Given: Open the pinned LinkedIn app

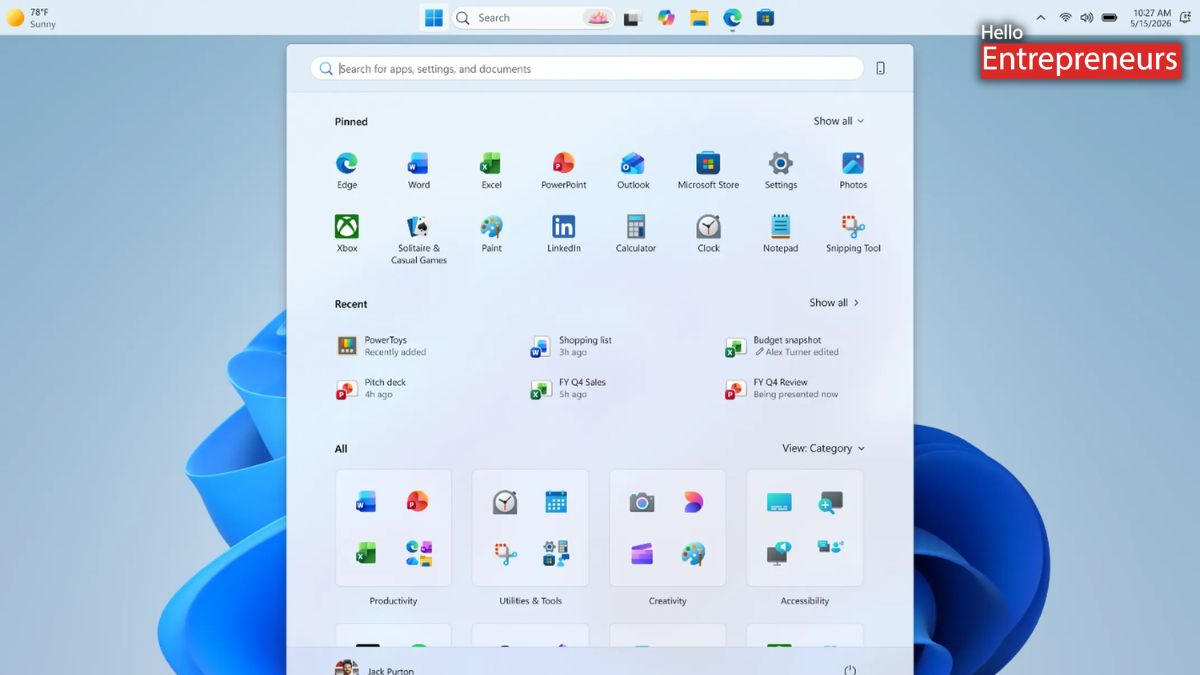Looking at the screenshot, I should tap(564, 233).
